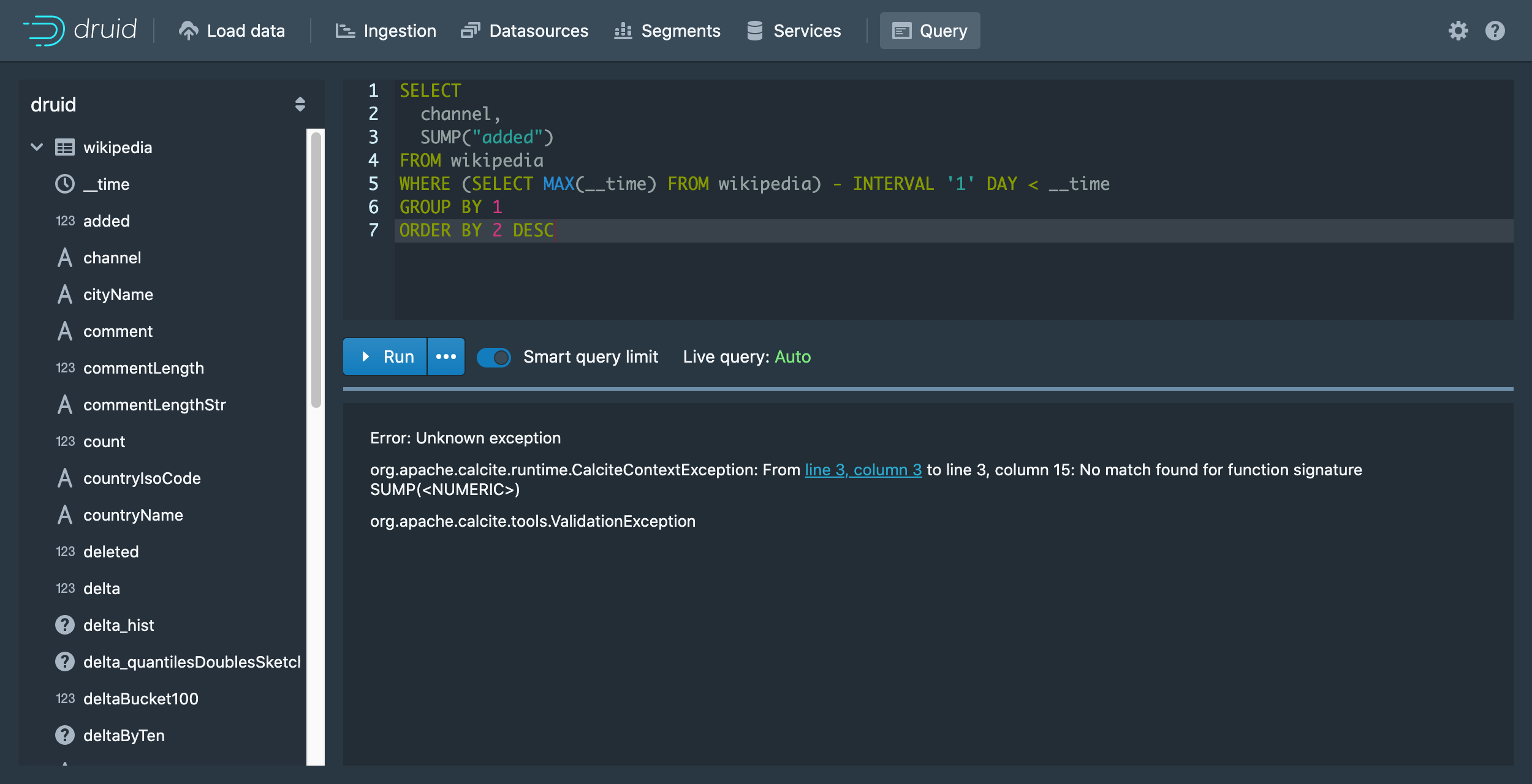Select the channel column in the sidebar
This screenshot has height=784, width=1532.
[112, 257]
